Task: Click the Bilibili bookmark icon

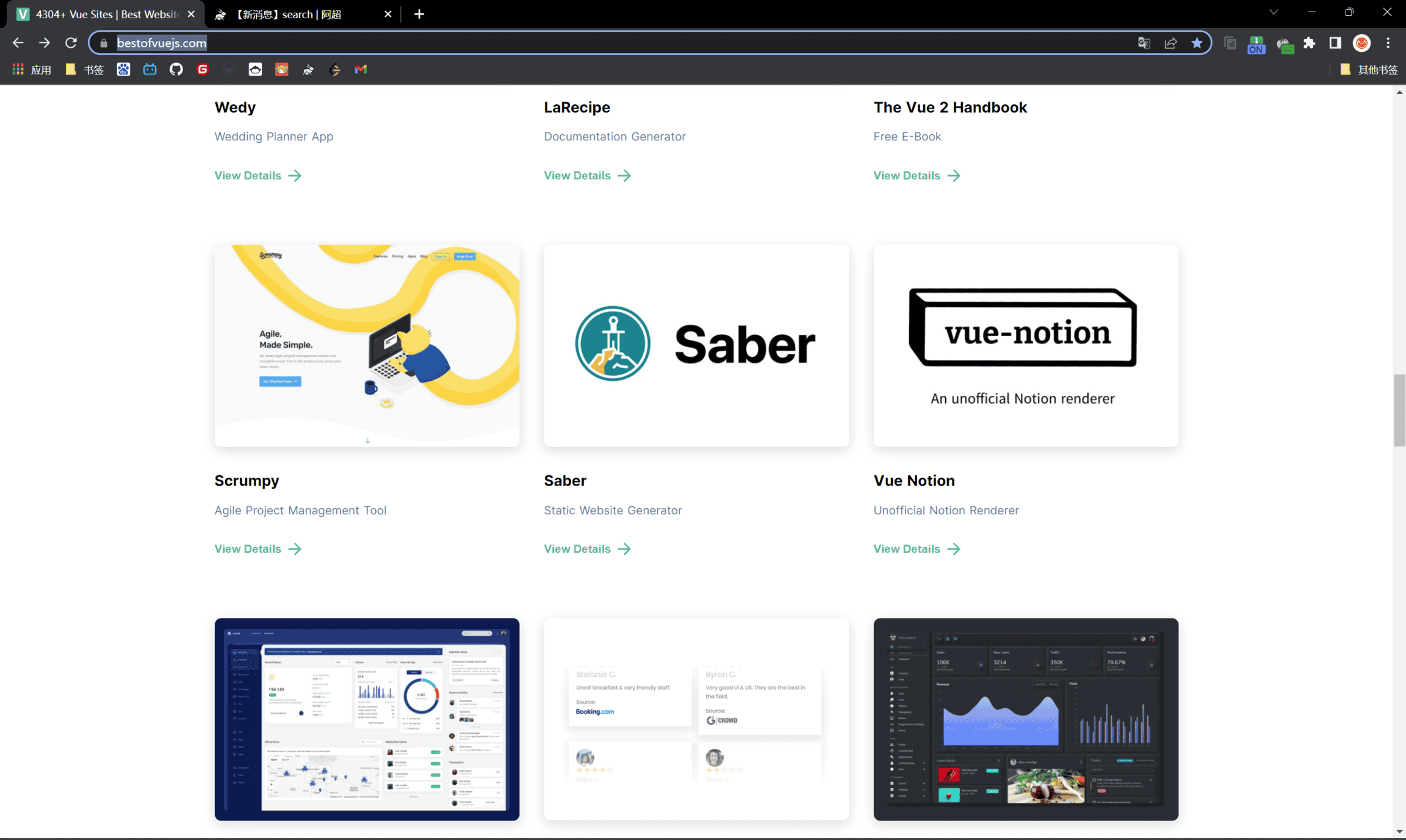Action: point(150,70)
